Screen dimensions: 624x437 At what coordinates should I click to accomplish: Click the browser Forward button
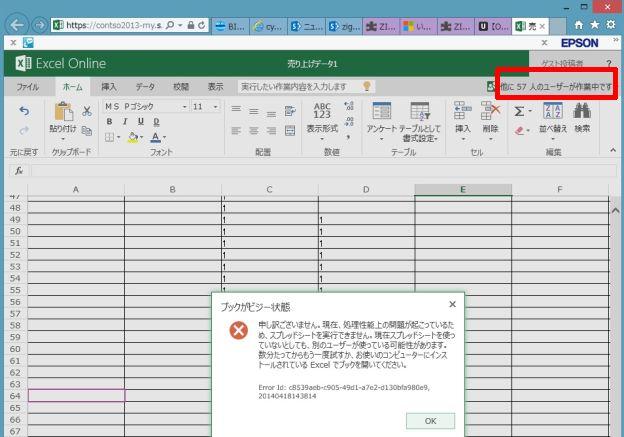(x=39, y=25)
